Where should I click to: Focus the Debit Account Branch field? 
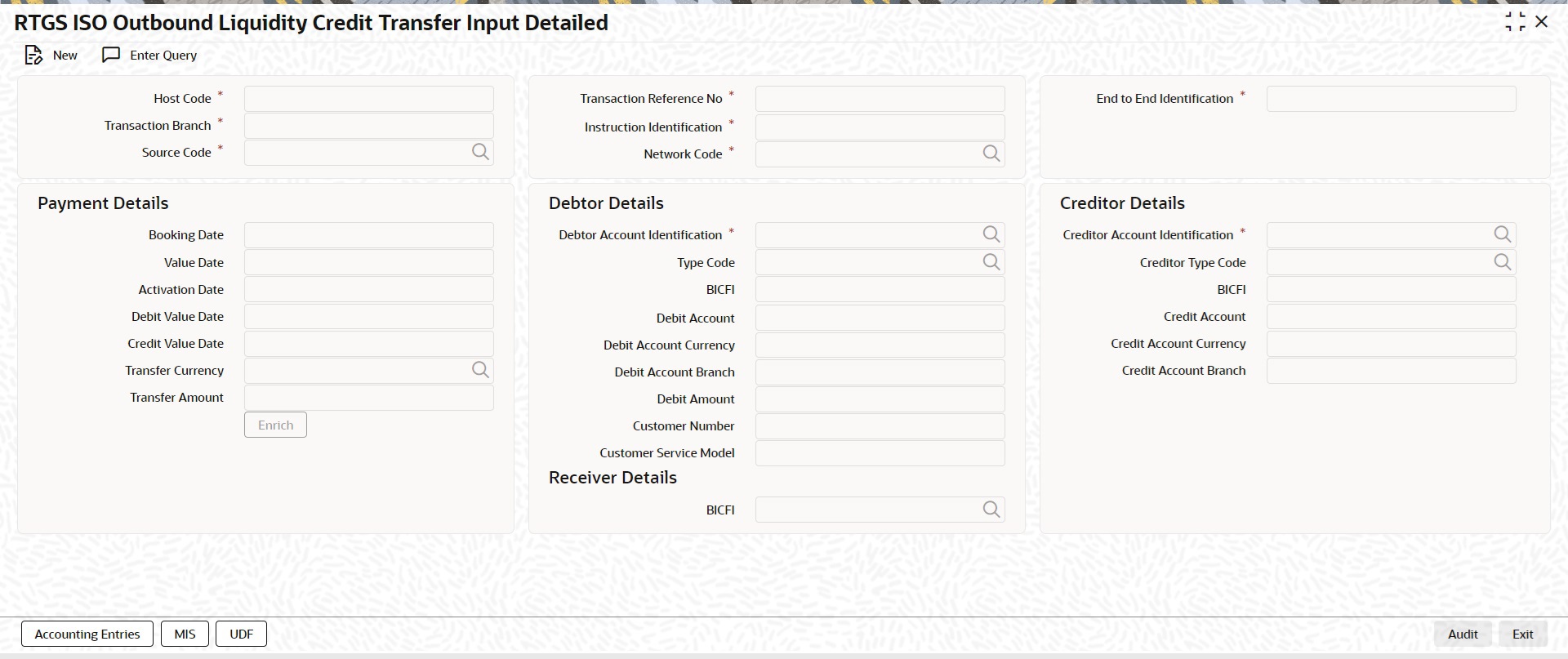click(x=880, y=372)
